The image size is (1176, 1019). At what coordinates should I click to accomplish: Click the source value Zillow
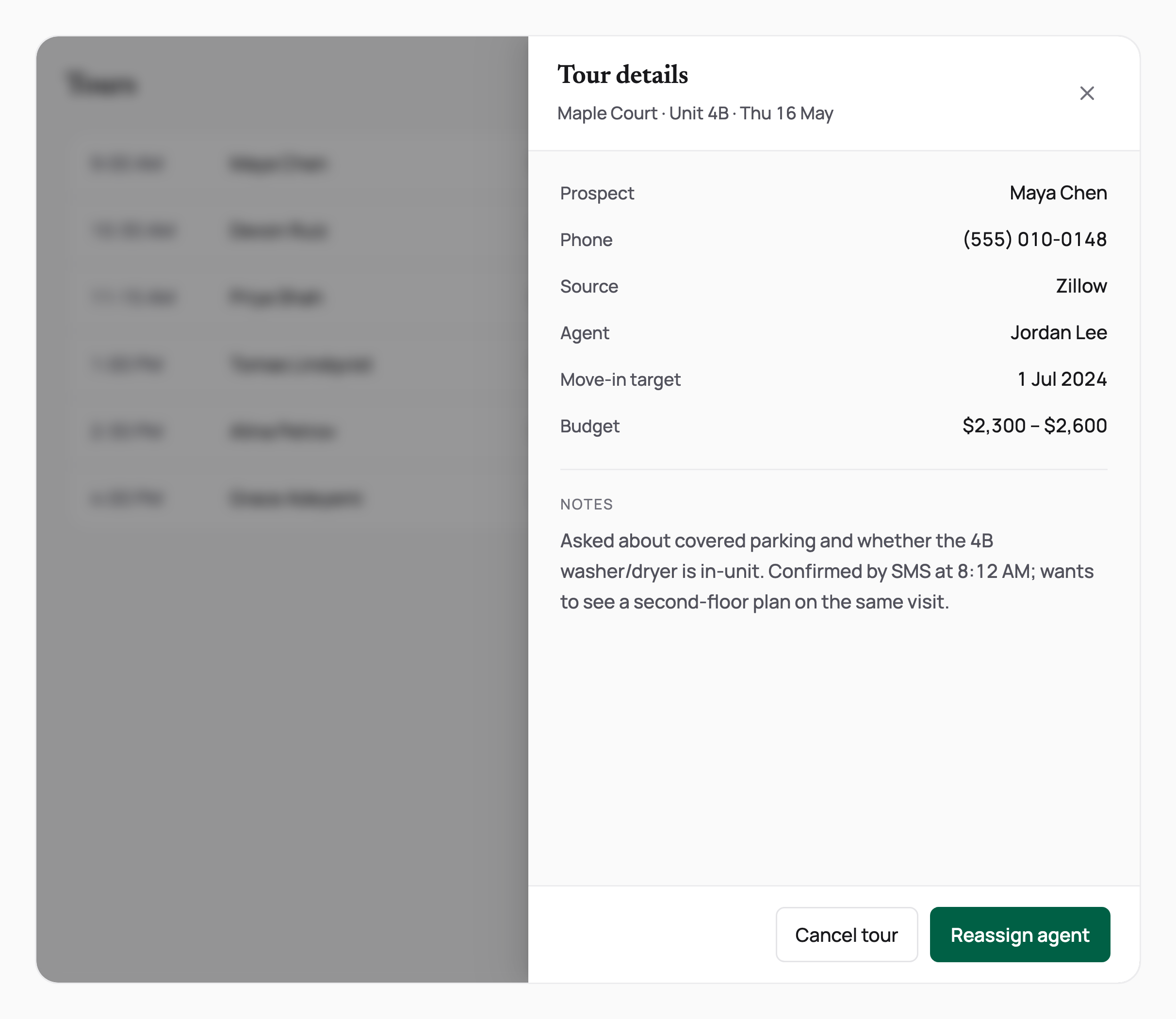point(1081,286)
